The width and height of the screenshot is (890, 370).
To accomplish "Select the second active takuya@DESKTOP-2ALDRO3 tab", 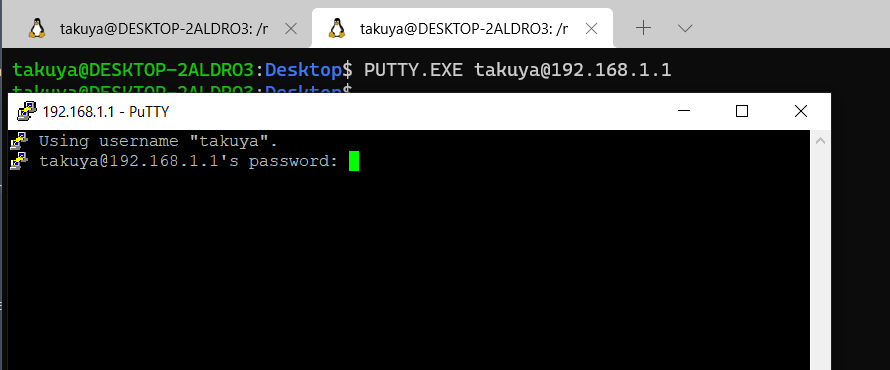I will (462, 28).
